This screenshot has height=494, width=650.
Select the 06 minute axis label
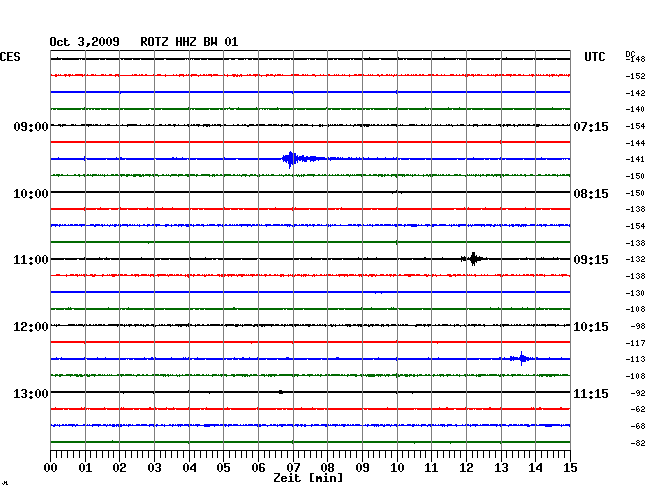click(x=258, y=468)
